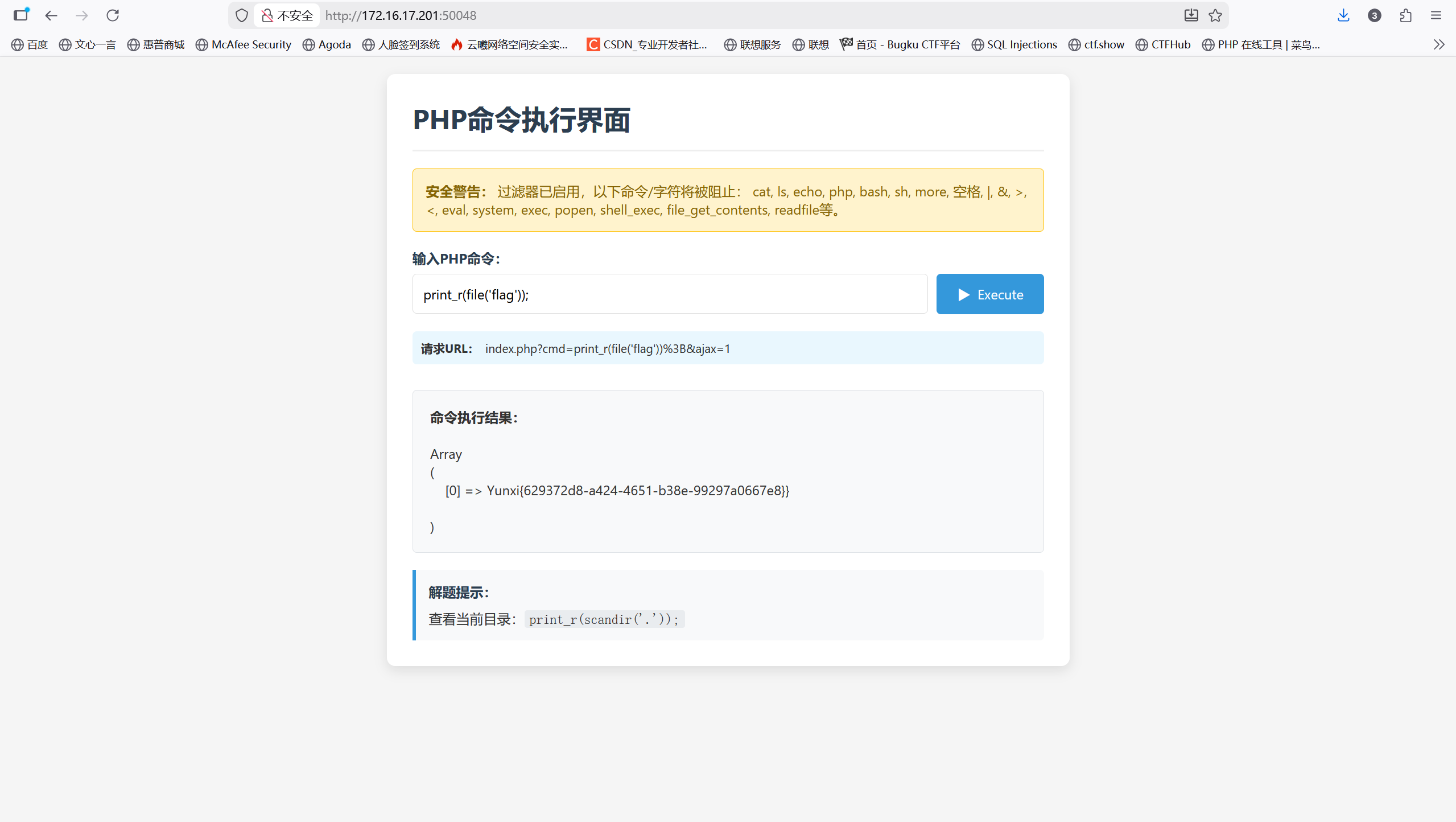Open the extensions puzzle icon
The image size is (1456, 822).
tap(1405, 15)
